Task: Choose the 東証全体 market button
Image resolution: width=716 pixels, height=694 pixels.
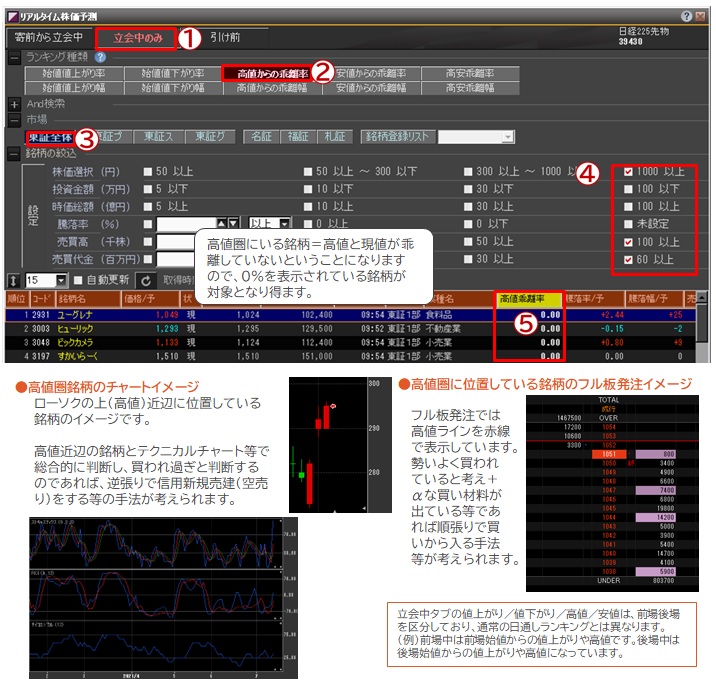Action: [x=50, y=137]
